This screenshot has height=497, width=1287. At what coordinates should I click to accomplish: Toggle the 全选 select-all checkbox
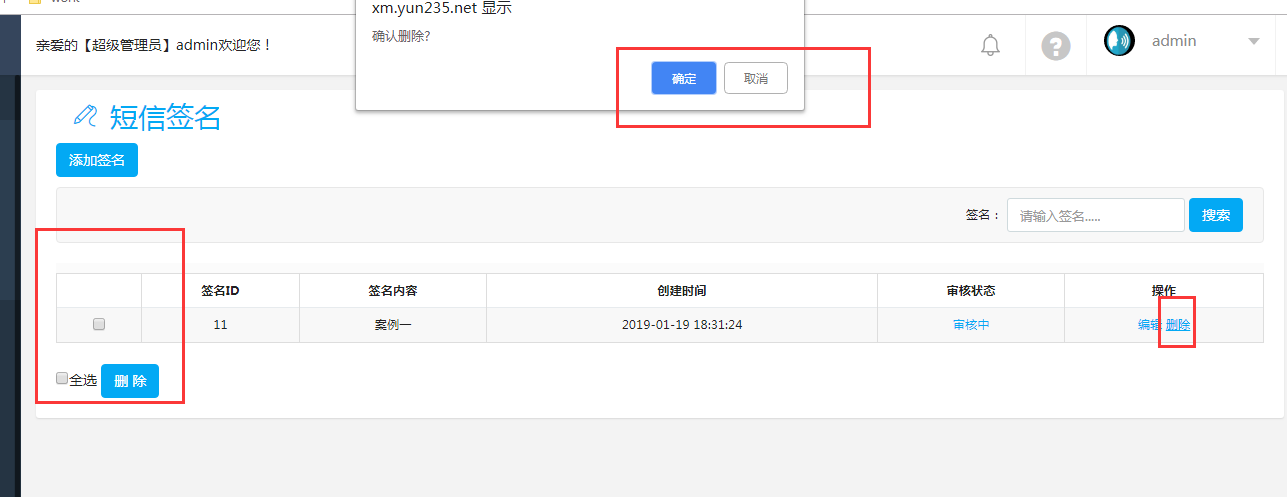click(x=62, y=379)
